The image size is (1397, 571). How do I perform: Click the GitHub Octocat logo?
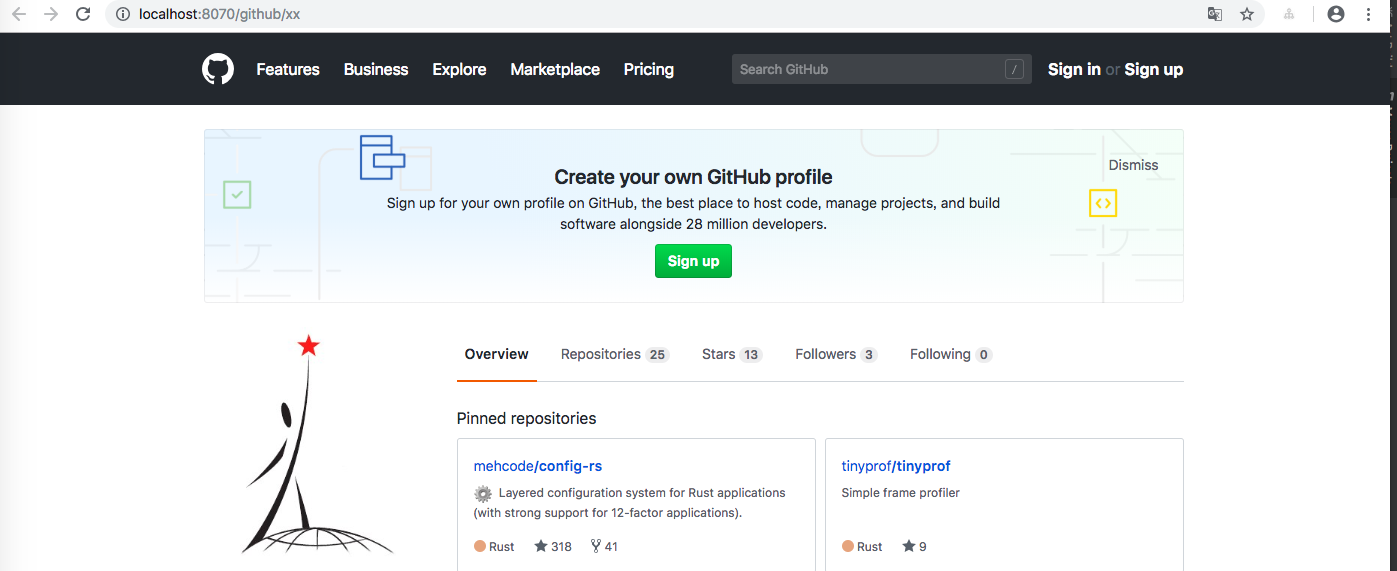click(218, 69)
